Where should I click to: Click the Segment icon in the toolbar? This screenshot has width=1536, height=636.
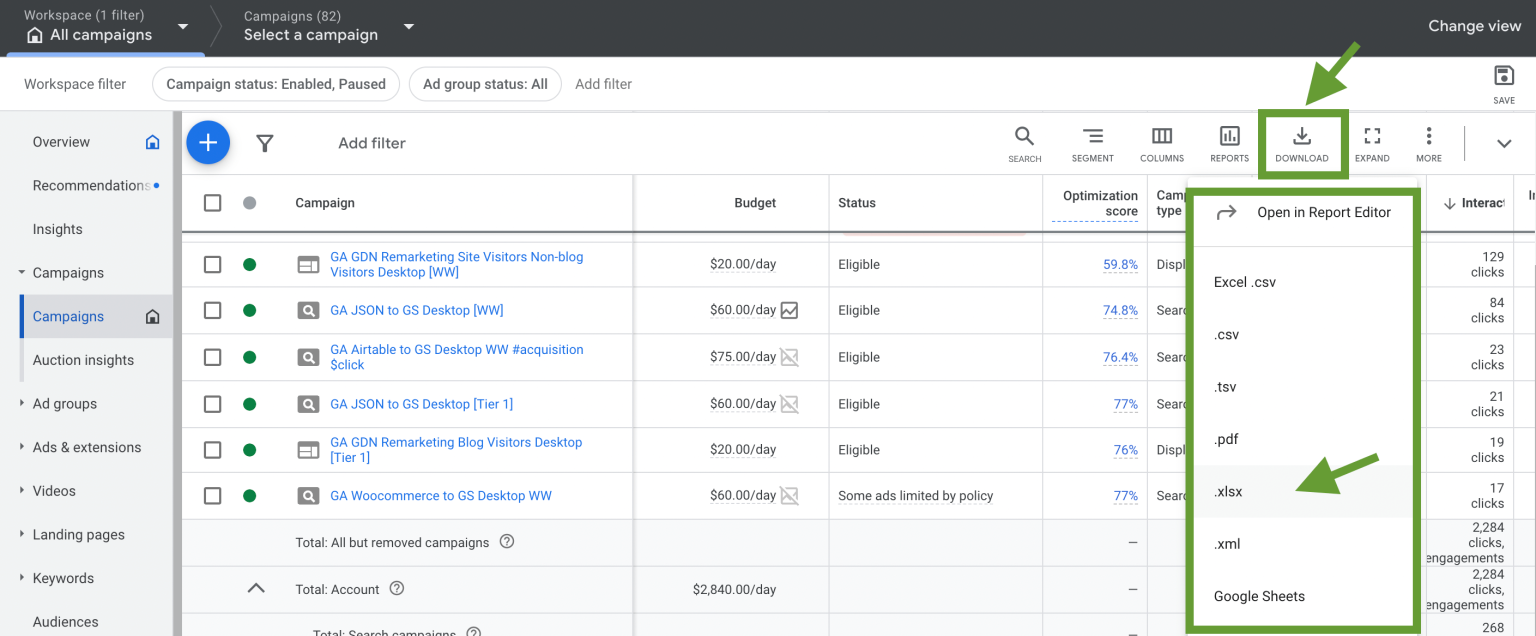click(1092, 143)
